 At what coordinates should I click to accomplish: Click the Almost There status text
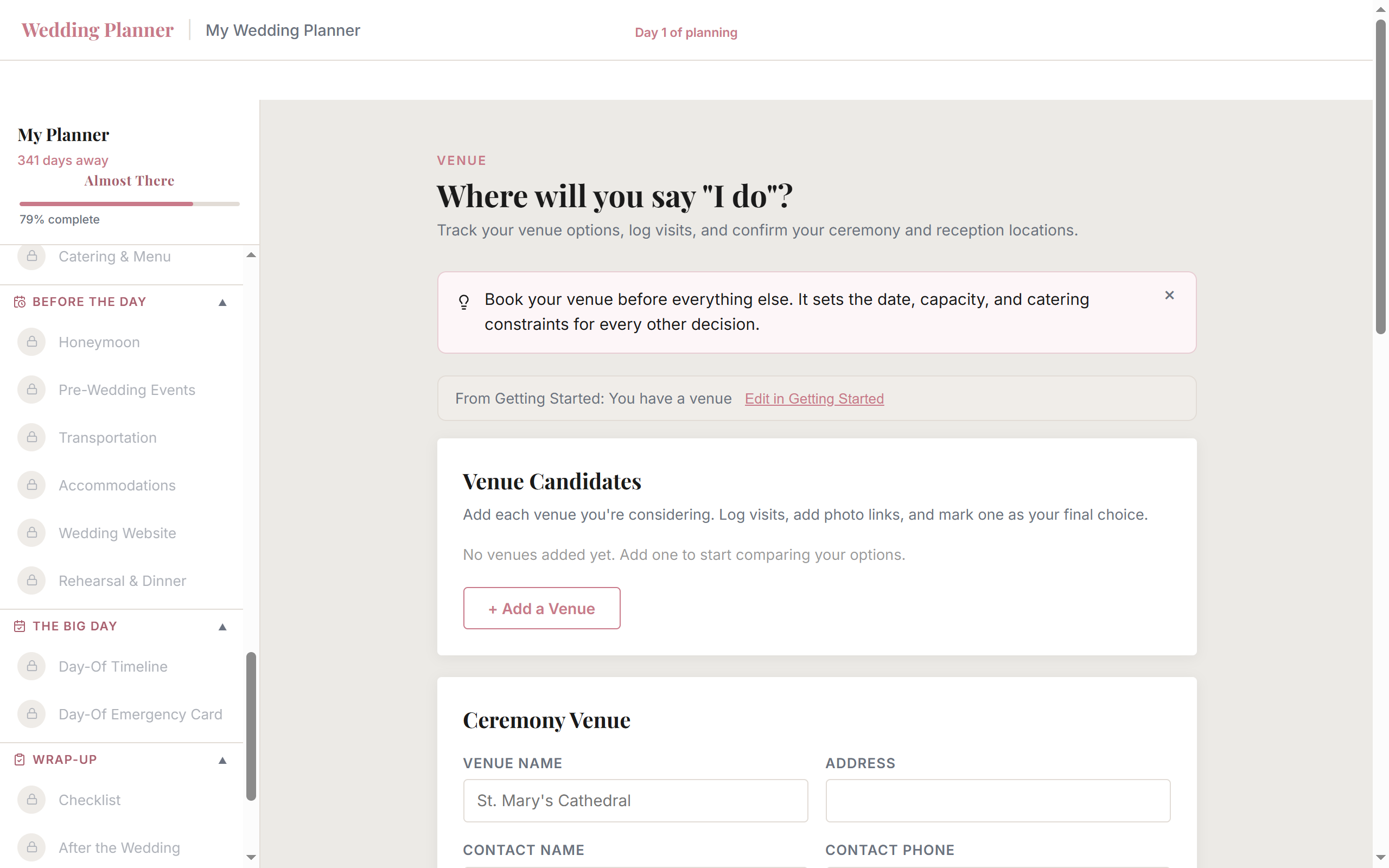[129, 181]
